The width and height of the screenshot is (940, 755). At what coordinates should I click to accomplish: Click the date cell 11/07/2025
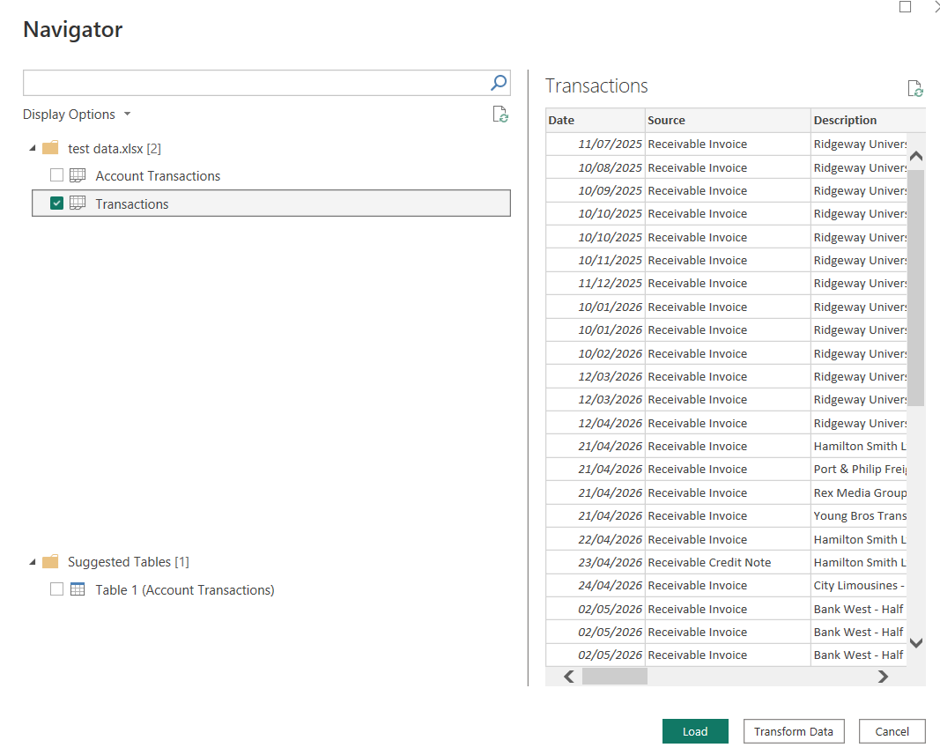click(x=595, y=144)
